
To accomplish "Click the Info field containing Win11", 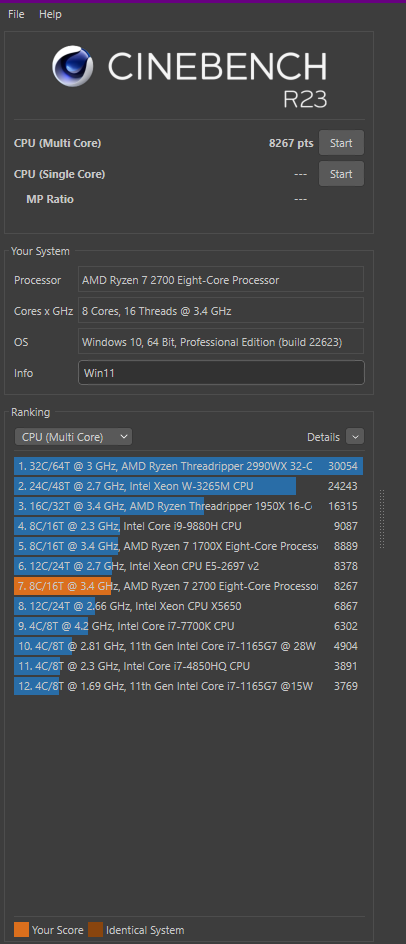I will (221, 373).
